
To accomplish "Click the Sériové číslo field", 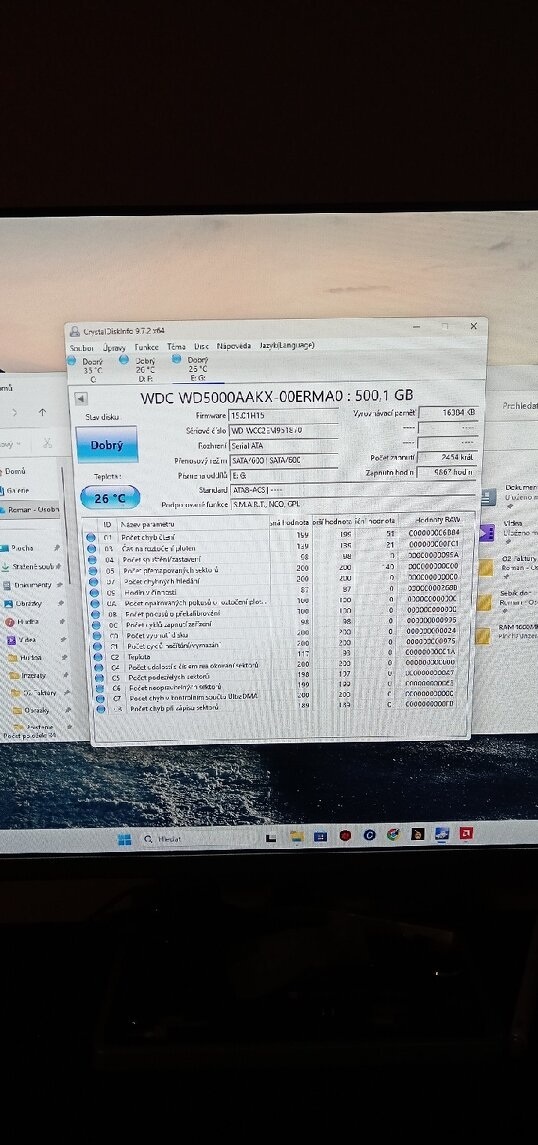I will (x=283, y=430).
